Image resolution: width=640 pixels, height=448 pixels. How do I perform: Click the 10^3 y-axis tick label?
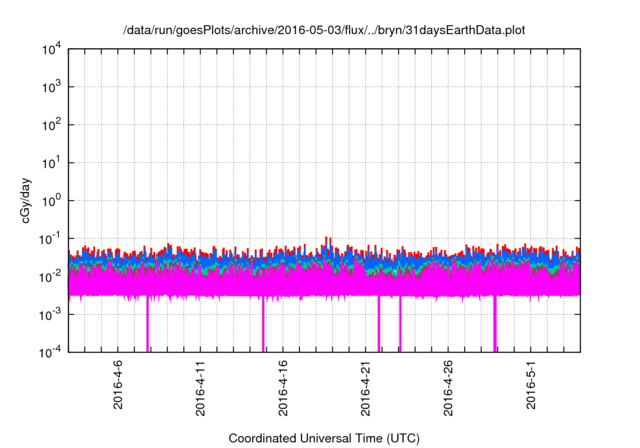point(52,87)
